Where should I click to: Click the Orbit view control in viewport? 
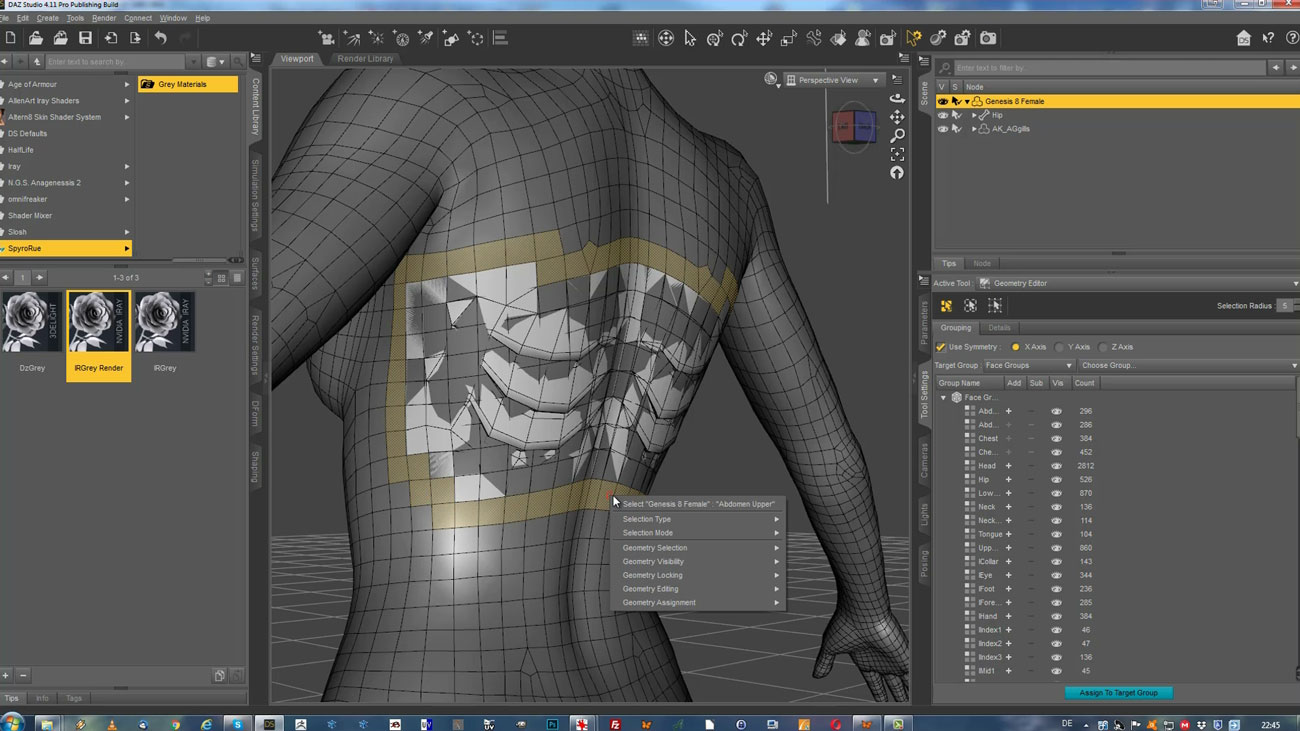tap(897, 98)
